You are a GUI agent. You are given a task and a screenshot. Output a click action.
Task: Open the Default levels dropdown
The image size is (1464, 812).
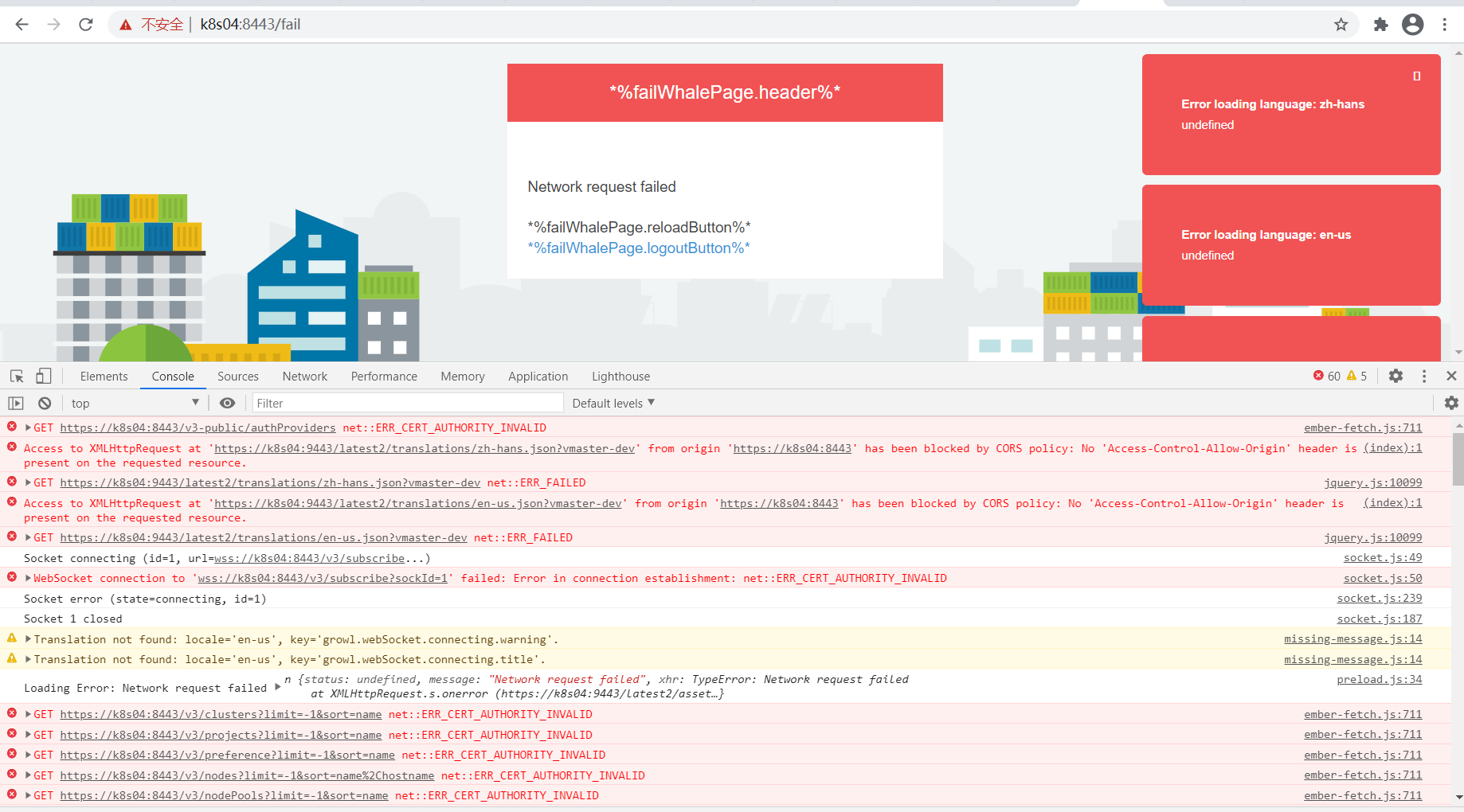[x=613, y=404]
